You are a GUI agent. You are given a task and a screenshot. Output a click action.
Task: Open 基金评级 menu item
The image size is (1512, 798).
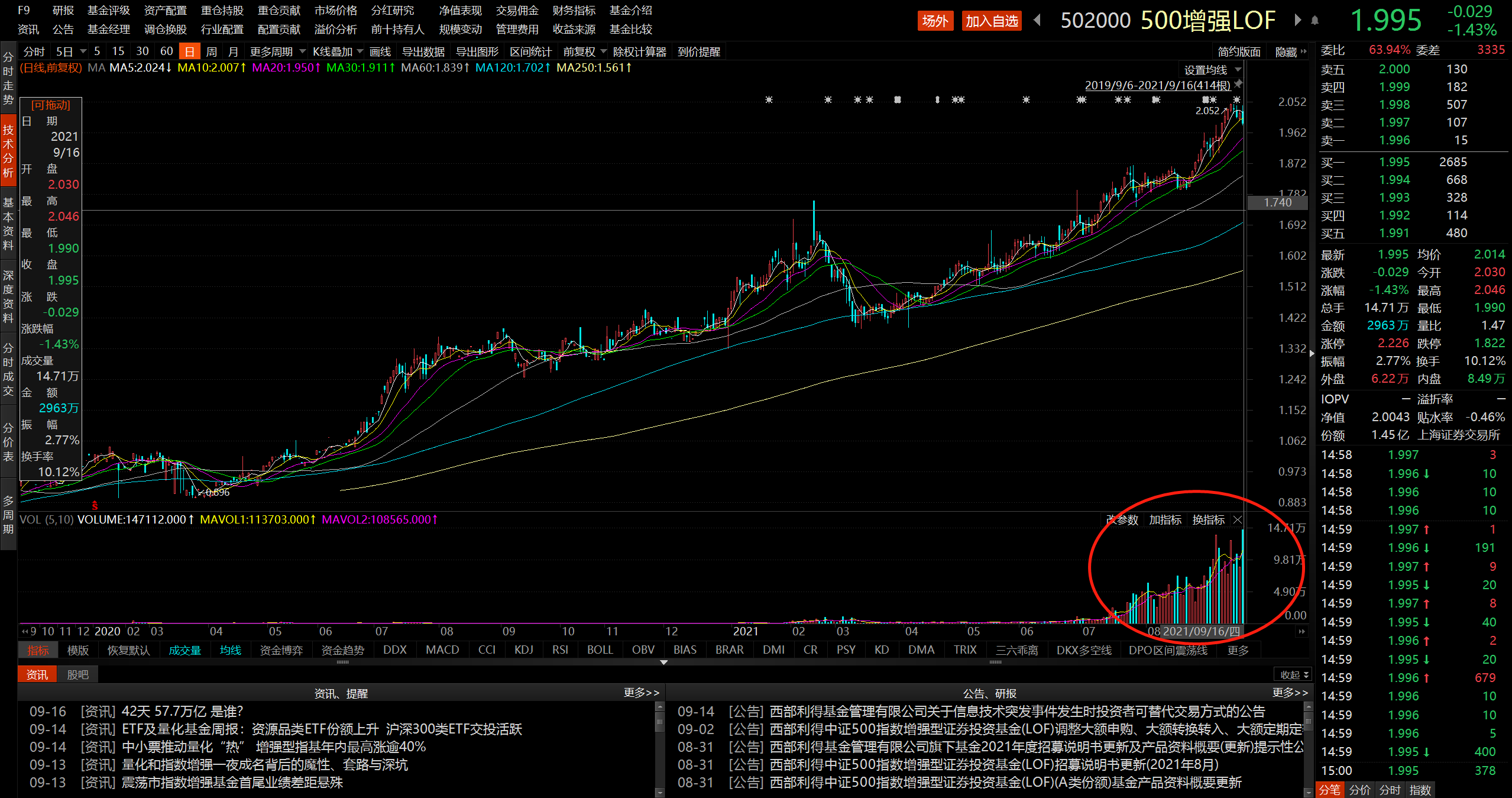pyautogui.click(x=109, y=11)
